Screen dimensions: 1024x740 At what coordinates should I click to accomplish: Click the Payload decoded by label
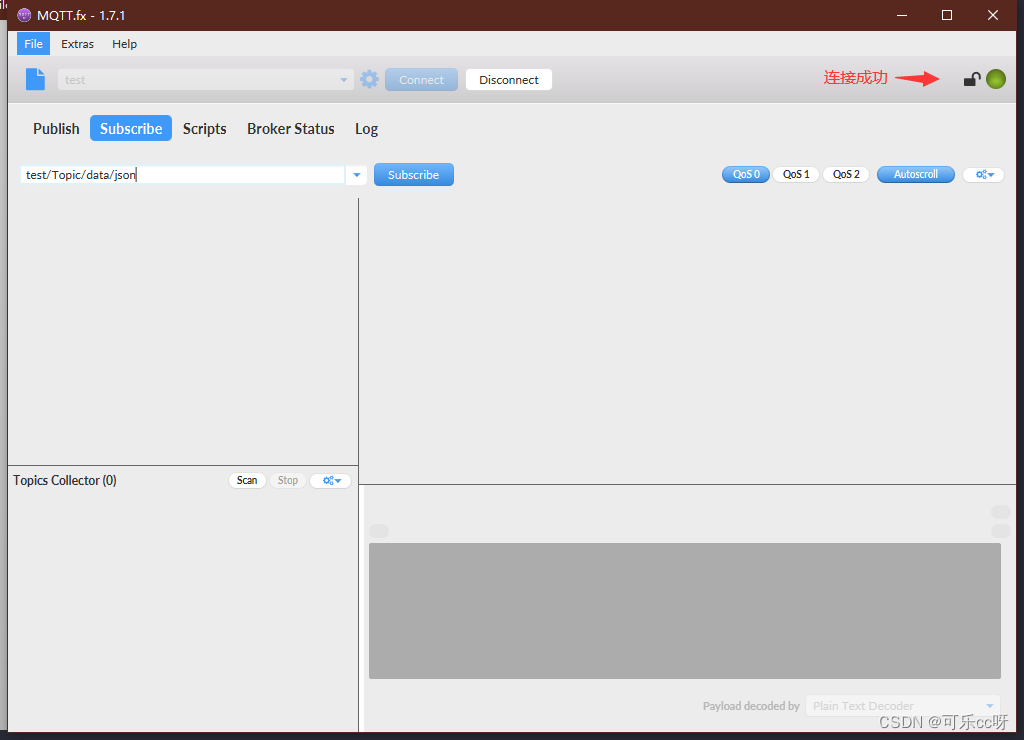(x=751, y=705)
